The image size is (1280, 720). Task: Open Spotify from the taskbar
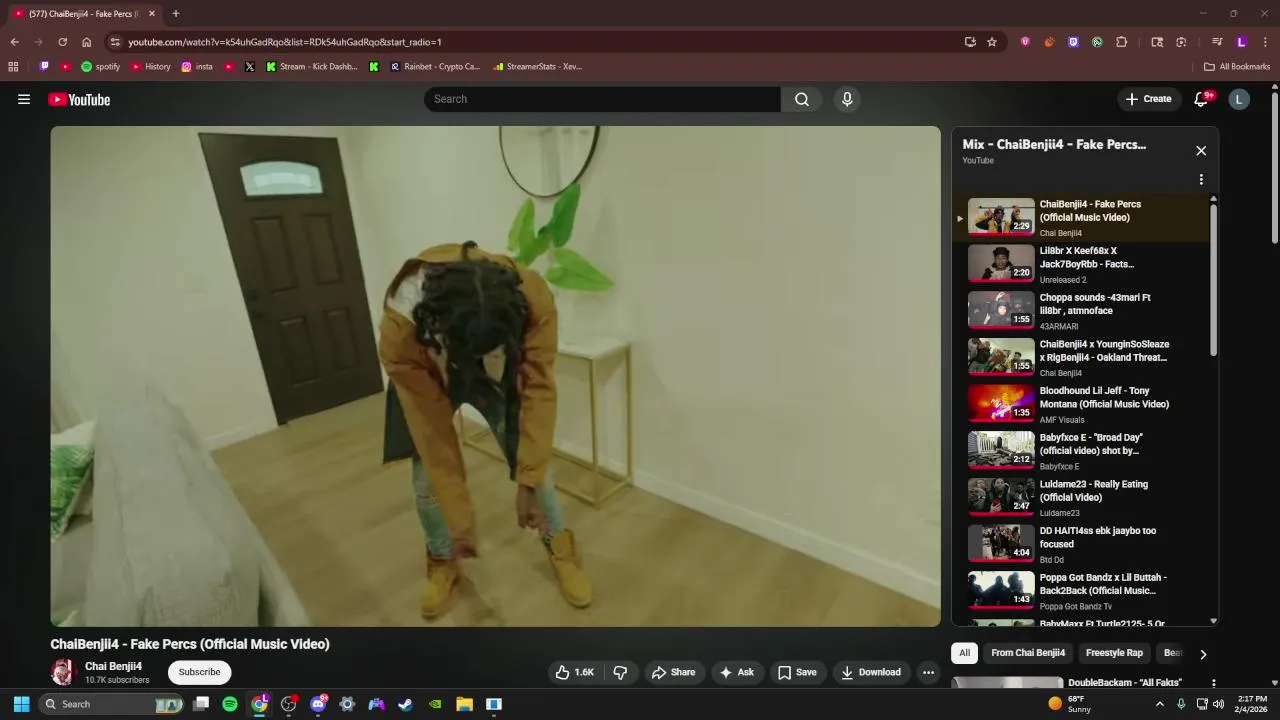pyautogui.click(x=230, y=704)
